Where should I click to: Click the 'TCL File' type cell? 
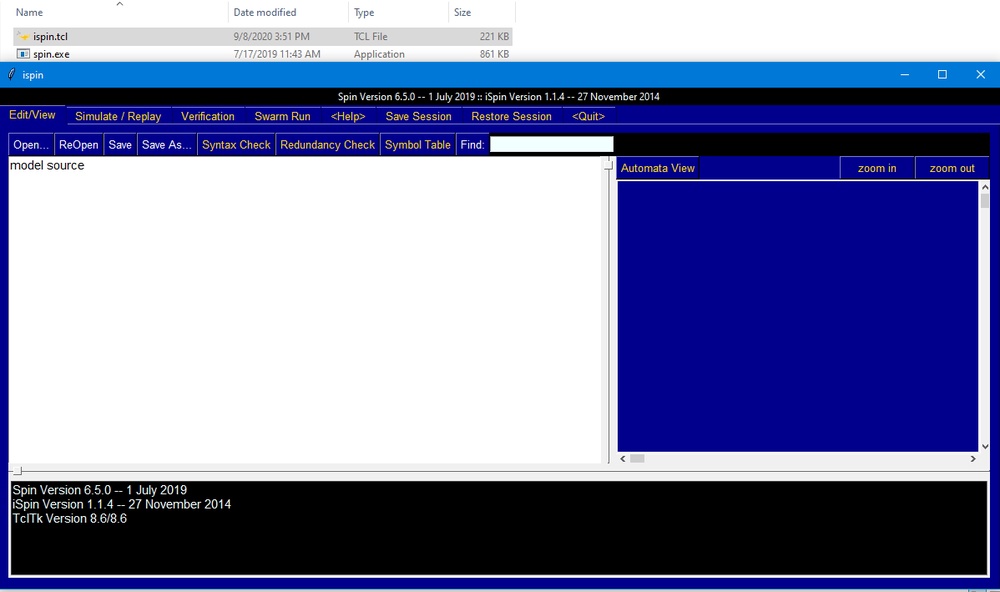[x=371, y=36]
